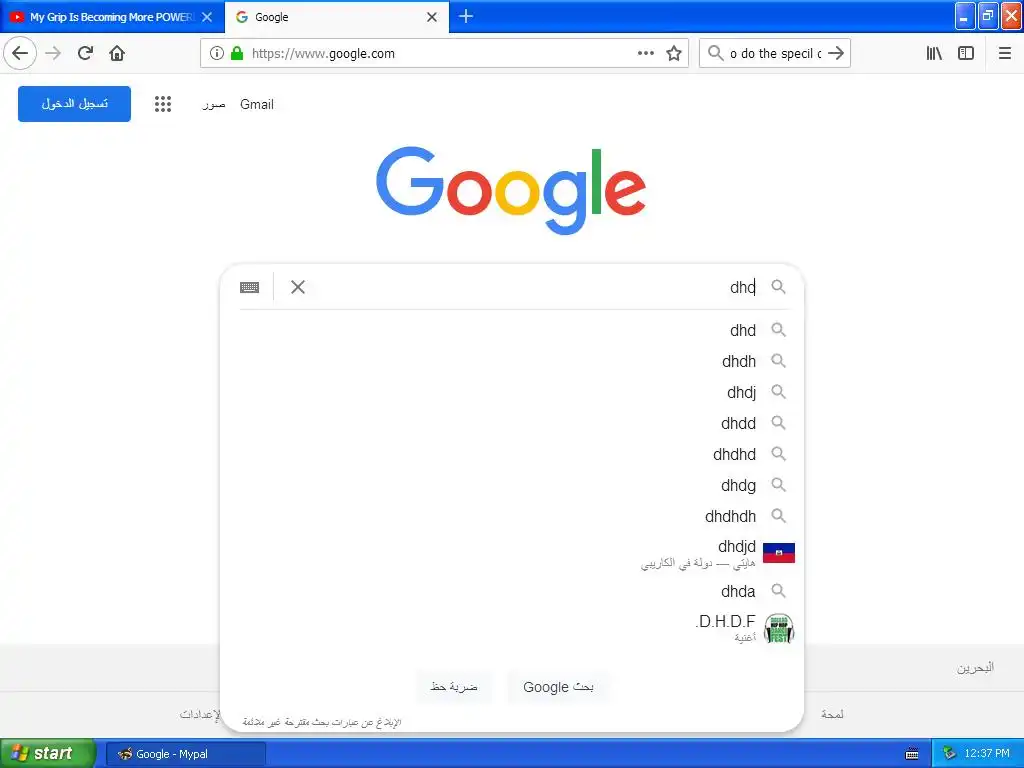
Task: Open page actions three-dots menu
Action: pyautogui.click(x=645, y=53)
